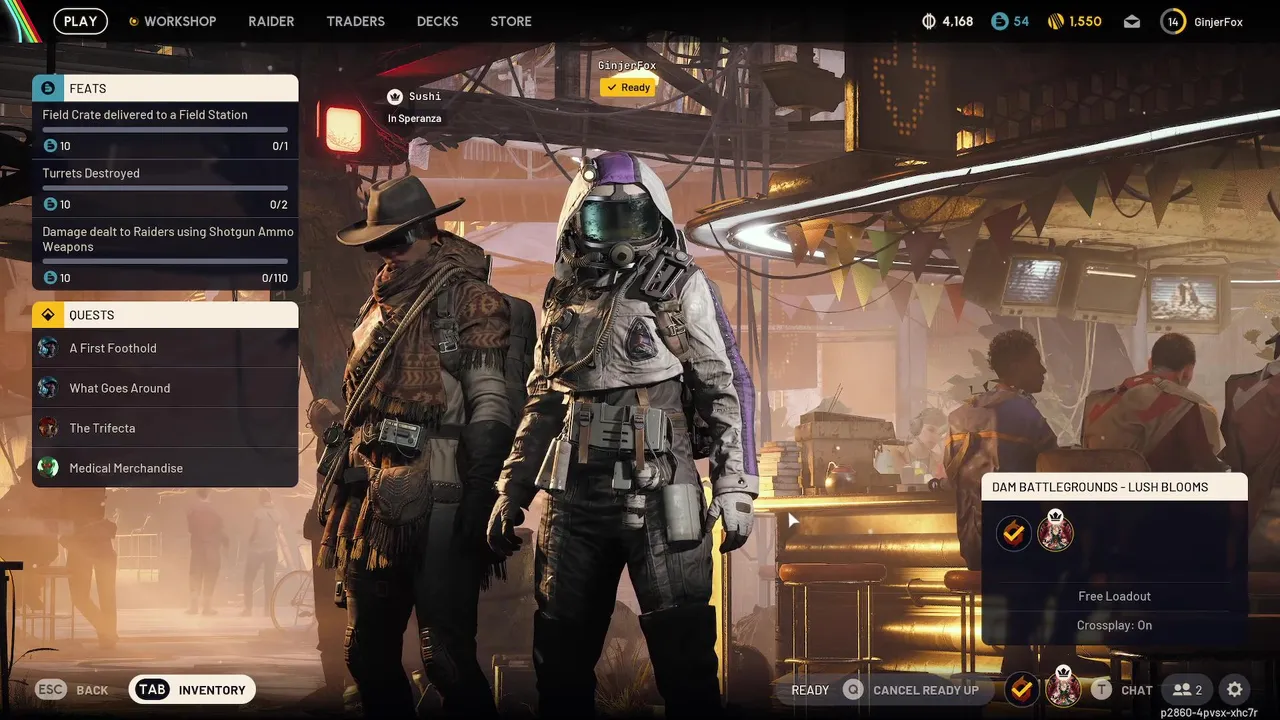The width and height of the screenshot is (1280, 720).
Task: Open the RAIDER menu
Action: (x=271, y=21)
